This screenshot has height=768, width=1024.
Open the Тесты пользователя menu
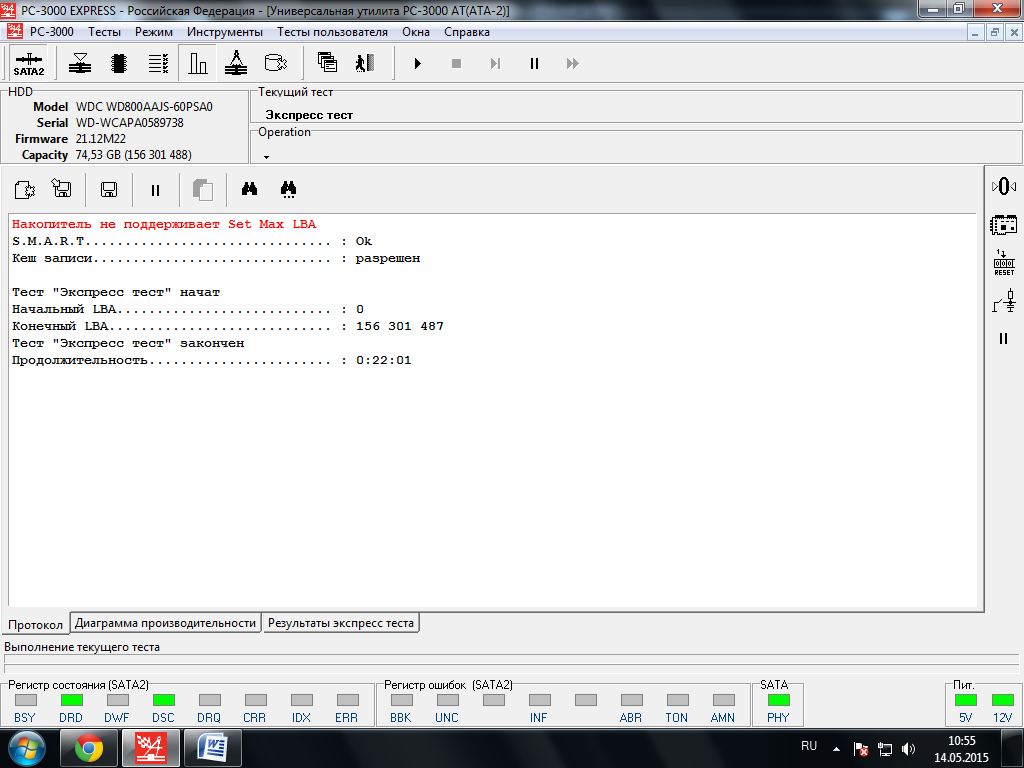click(332, 32)
